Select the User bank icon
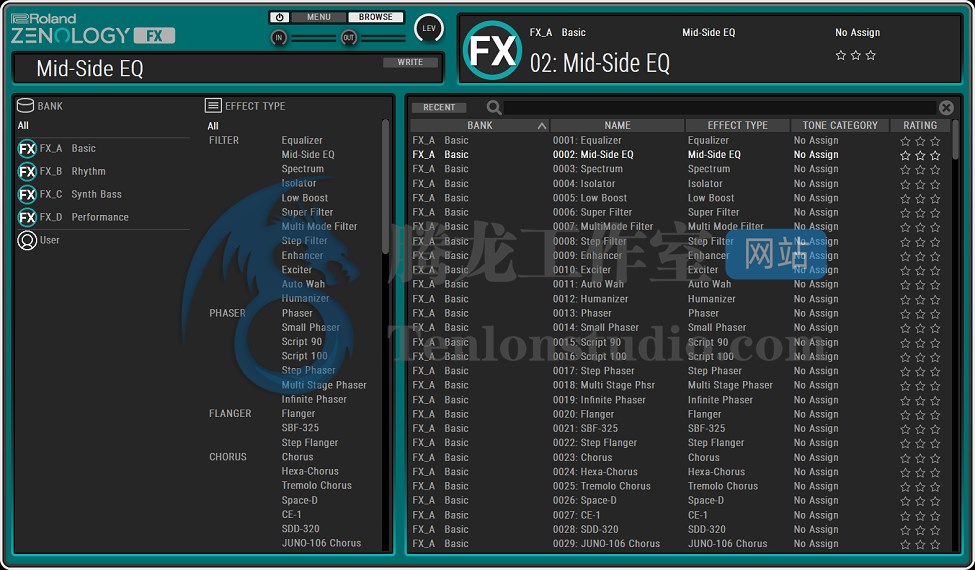The width and height of the screenshot is (975, 570). pos(27,241)
